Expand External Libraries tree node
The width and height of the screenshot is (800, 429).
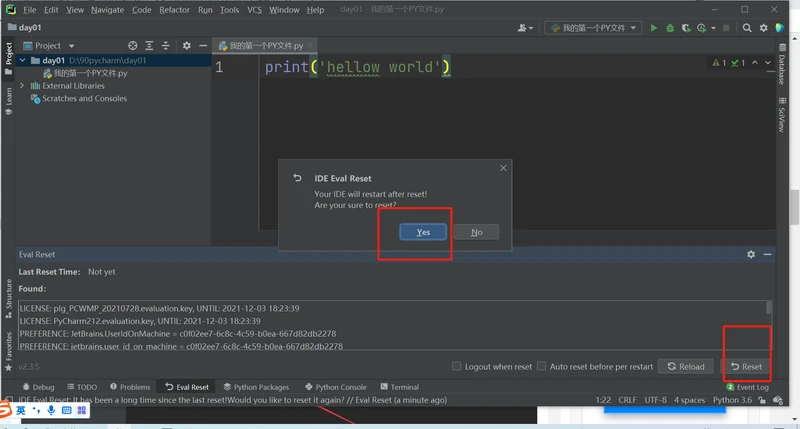pyautogui.click(x=23, y=86)
